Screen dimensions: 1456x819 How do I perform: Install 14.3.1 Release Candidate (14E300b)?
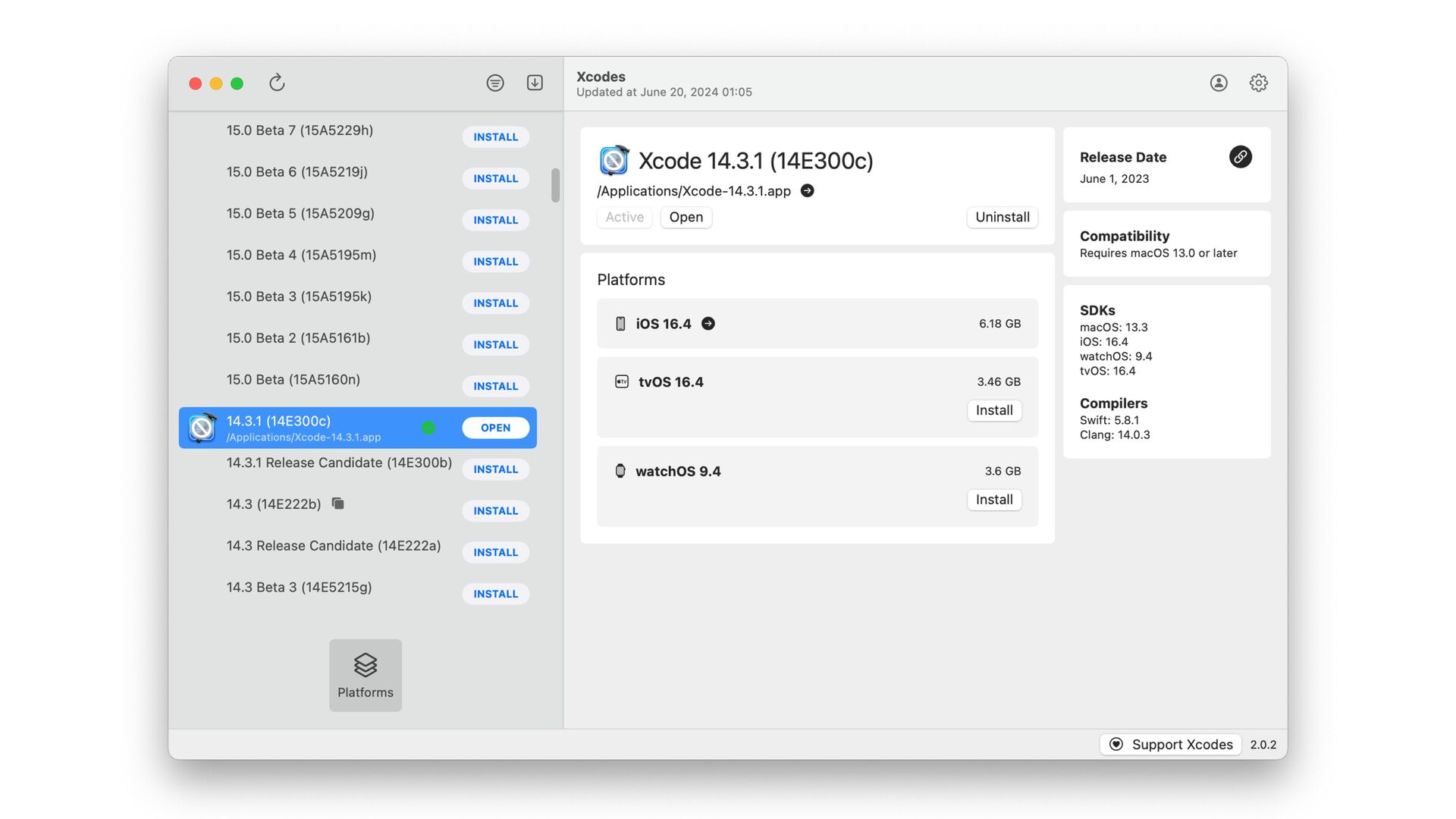click(496, 469)
